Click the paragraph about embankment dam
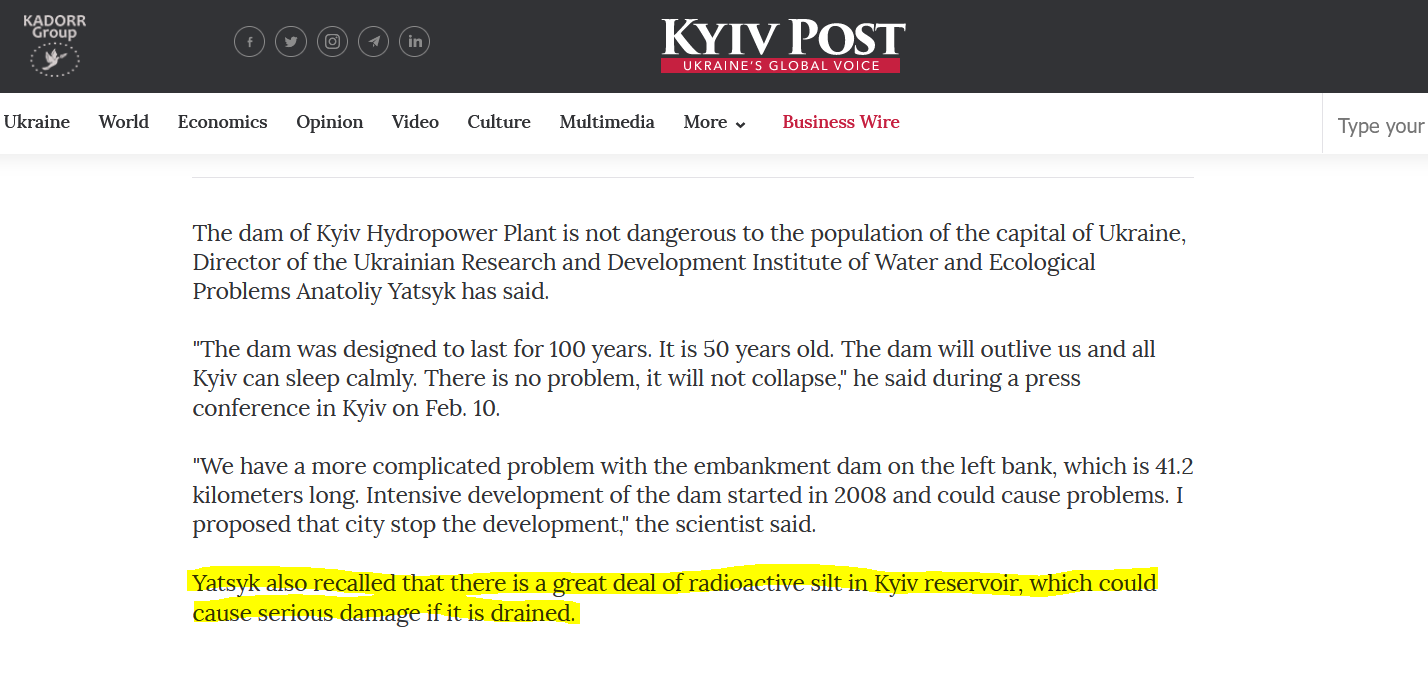The image size is (1428, 683). point(693,495)
